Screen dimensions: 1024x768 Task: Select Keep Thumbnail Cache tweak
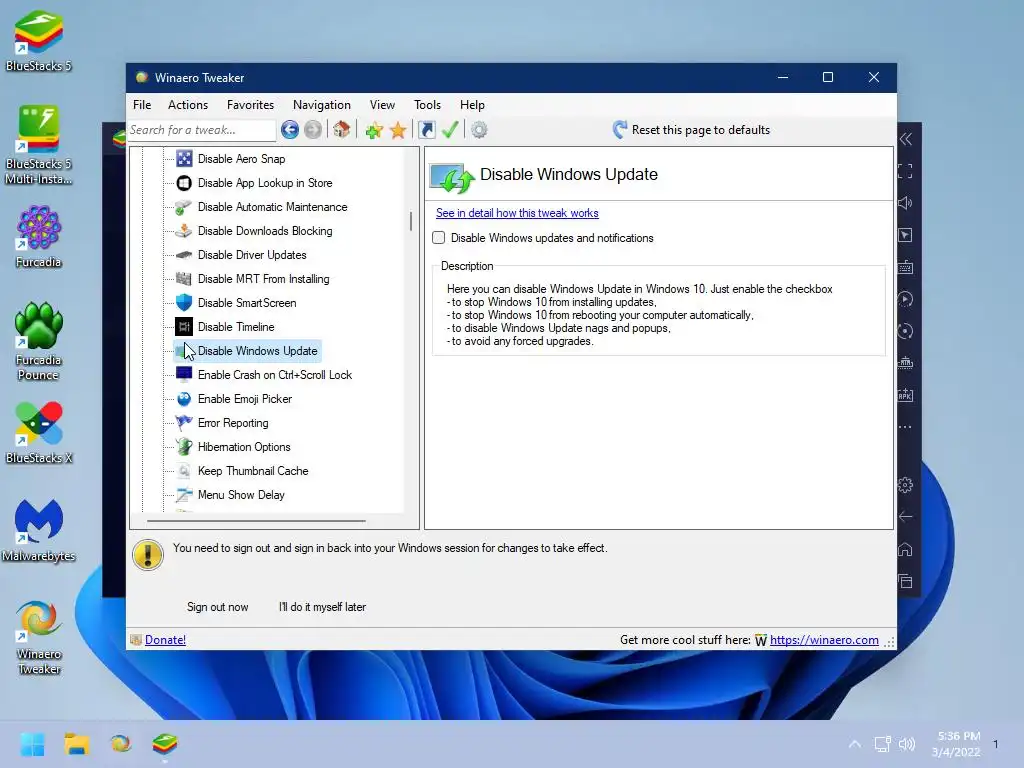pos(253,471)
